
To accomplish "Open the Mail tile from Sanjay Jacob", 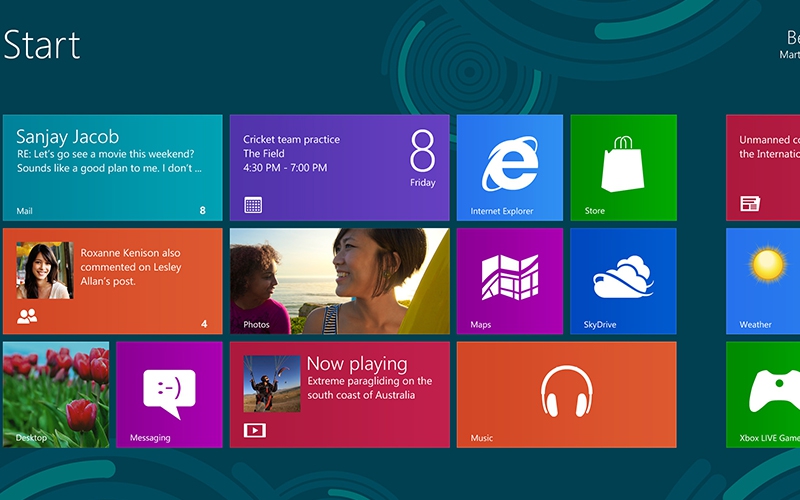I will tap(112, 167).
